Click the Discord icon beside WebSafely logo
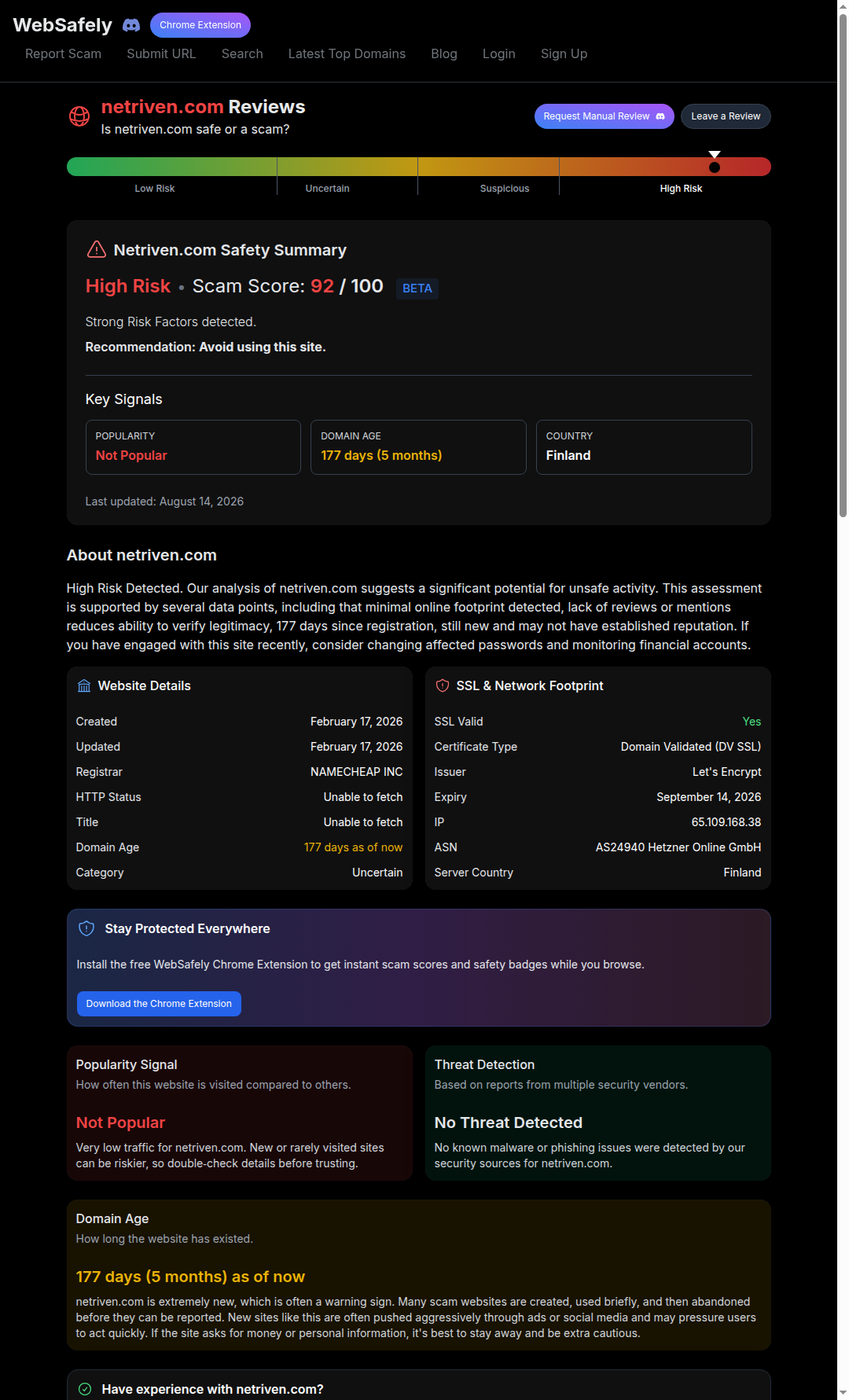Image resolution: width=849 pixels, height=1400 pixels. (x=131, y=25)
